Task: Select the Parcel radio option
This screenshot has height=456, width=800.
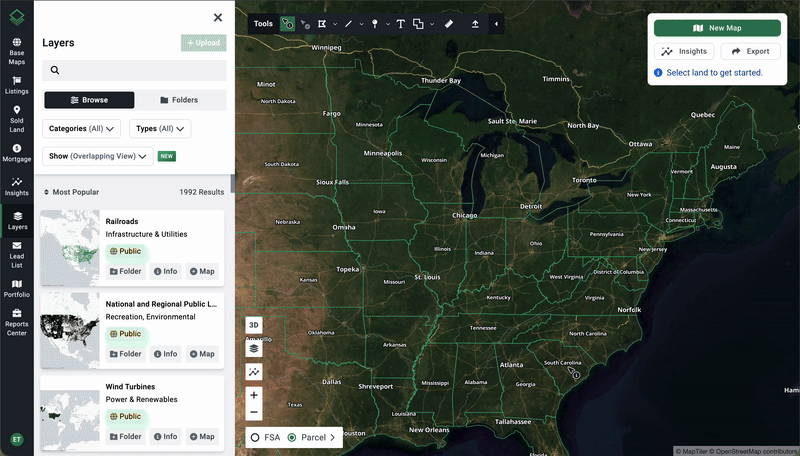Action: 292,437
